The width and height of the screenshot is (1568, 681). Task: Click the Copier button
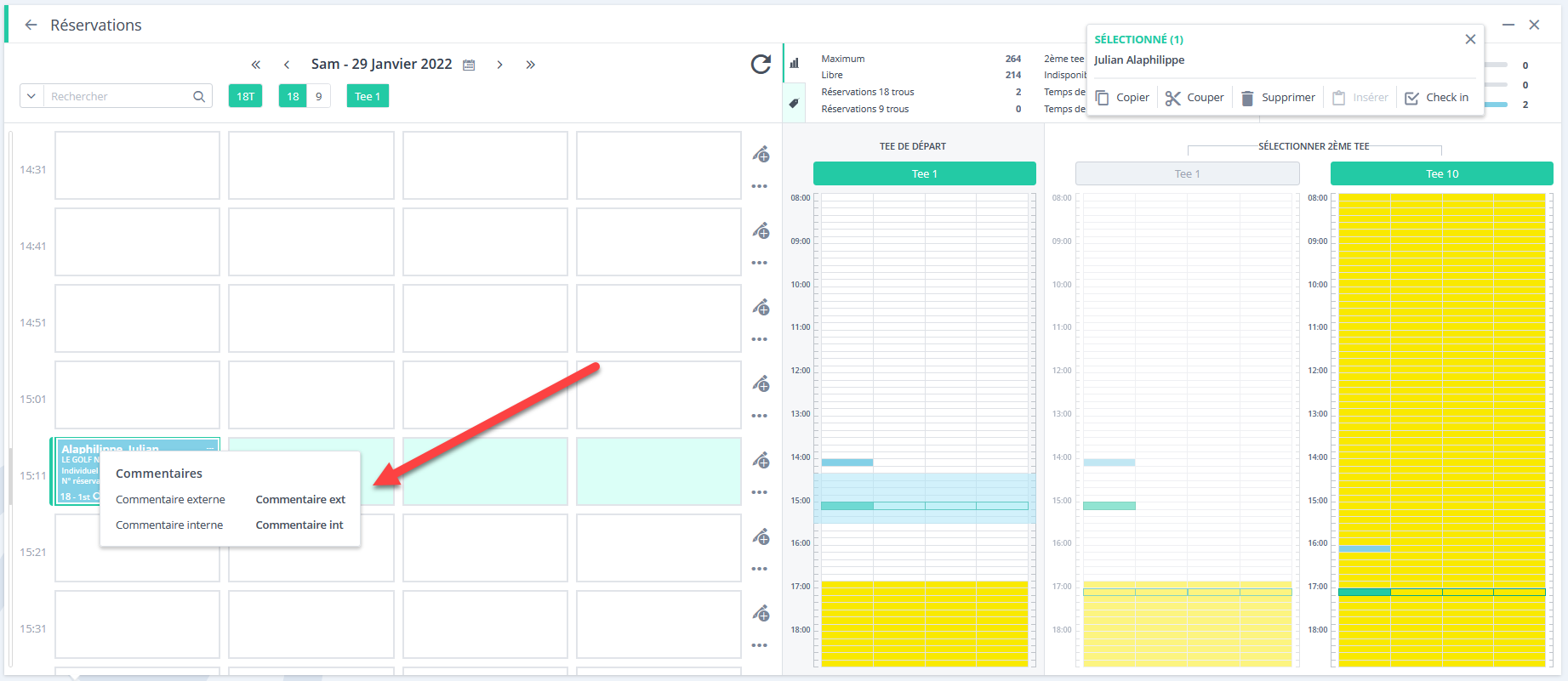point(1122,98)
